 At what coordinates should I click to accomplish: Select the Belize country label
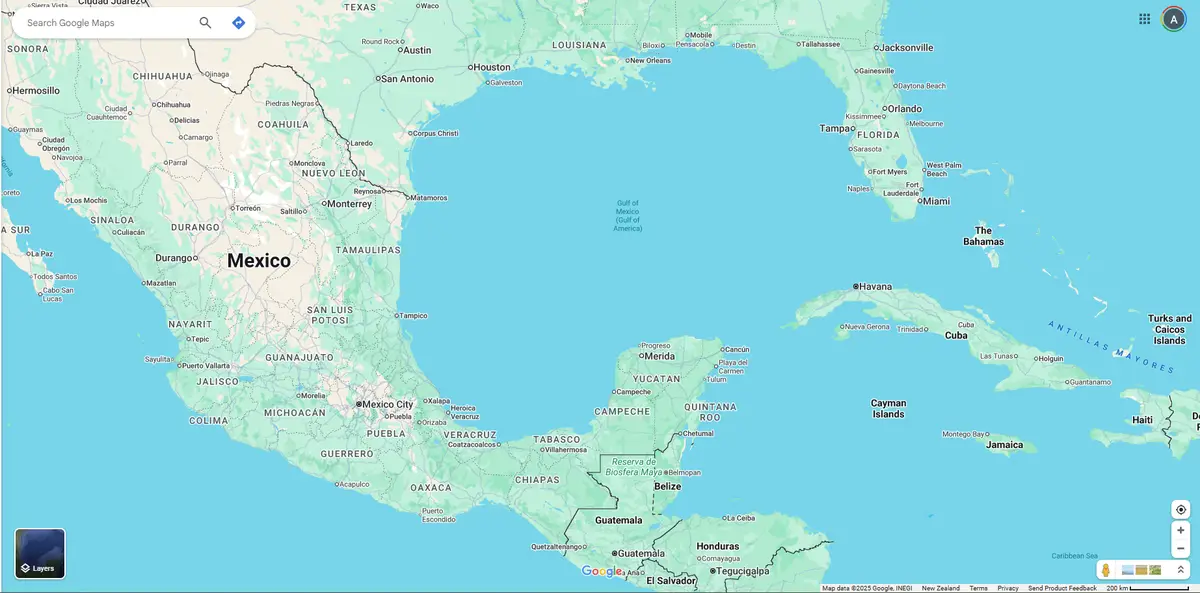point(667,486)
